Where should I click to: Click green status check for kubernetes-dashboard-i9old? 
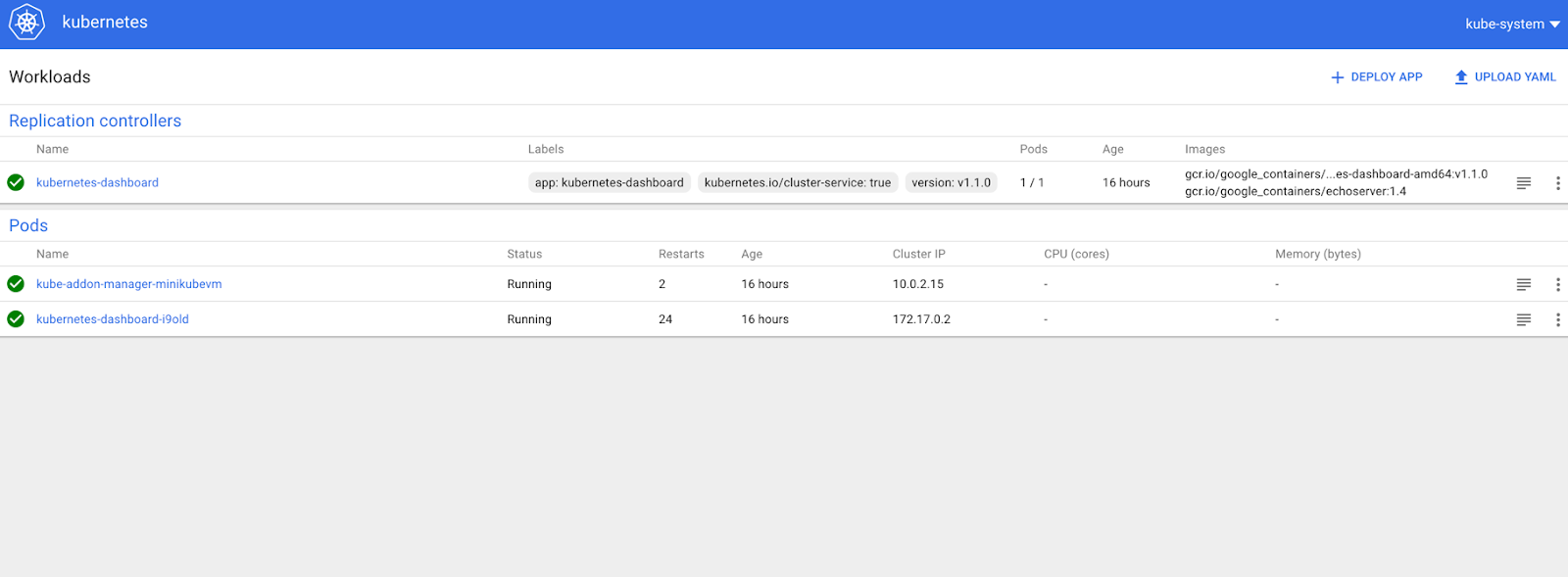click(16, 319)
